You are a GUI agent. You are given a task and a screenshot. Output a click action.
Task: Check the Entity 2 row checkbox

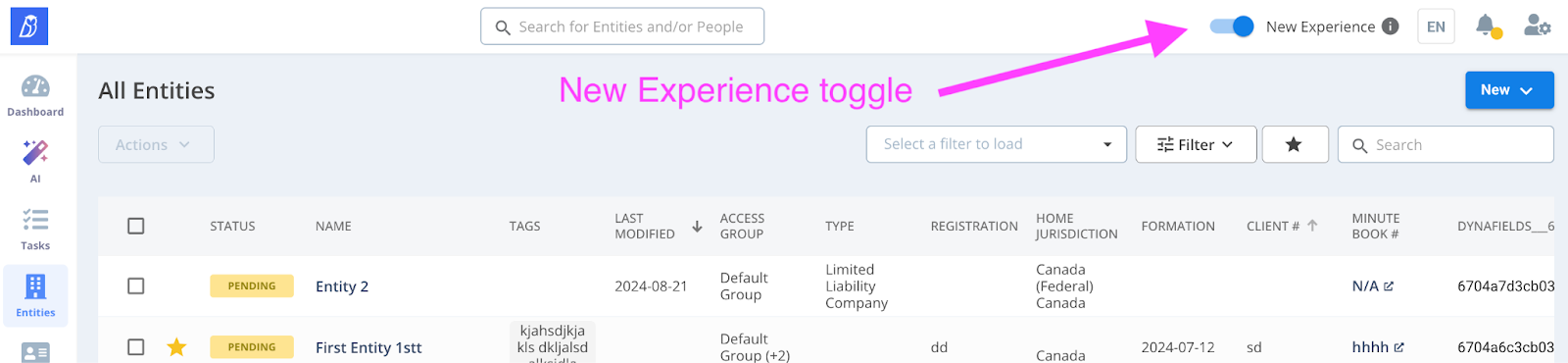136,285
